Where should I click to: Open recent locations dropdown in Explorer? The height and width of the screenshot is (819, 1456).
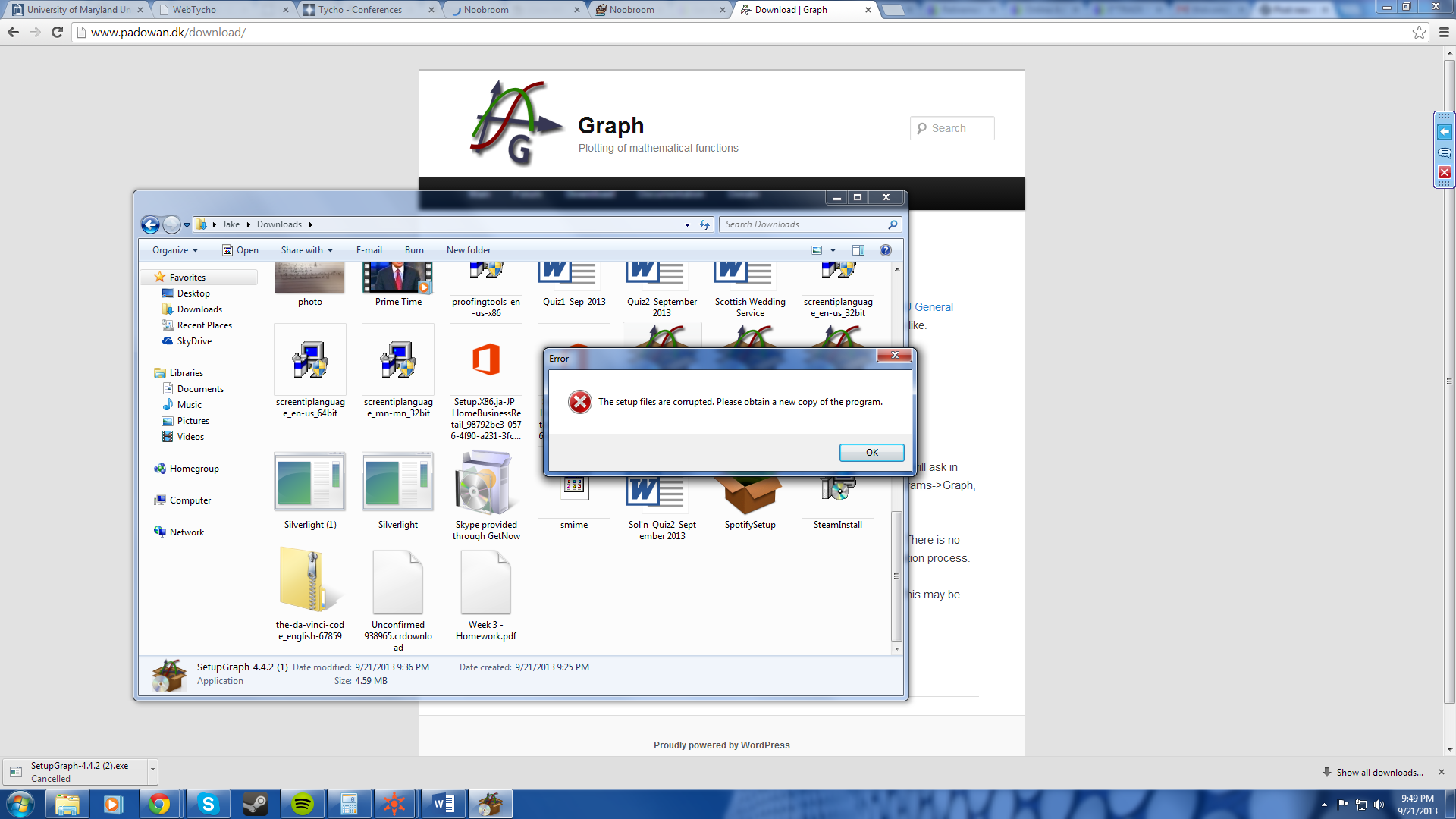pos(187,225)
